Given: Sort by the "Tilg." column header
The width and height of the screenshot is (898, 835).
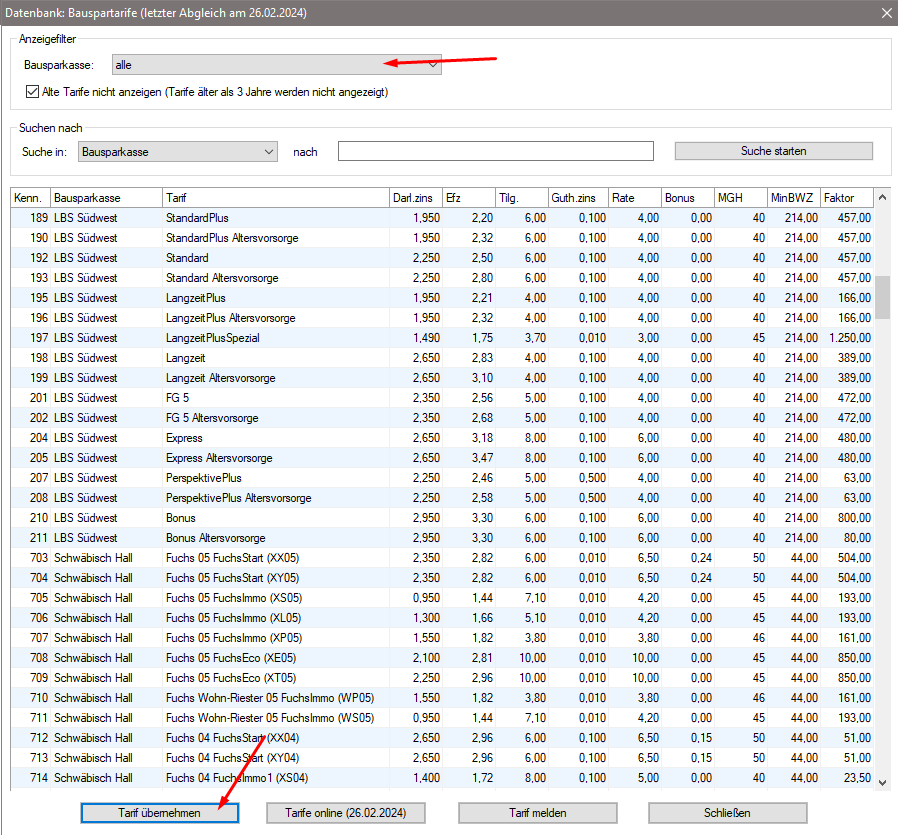Looking at the screenshot, I should pos(522,198).
